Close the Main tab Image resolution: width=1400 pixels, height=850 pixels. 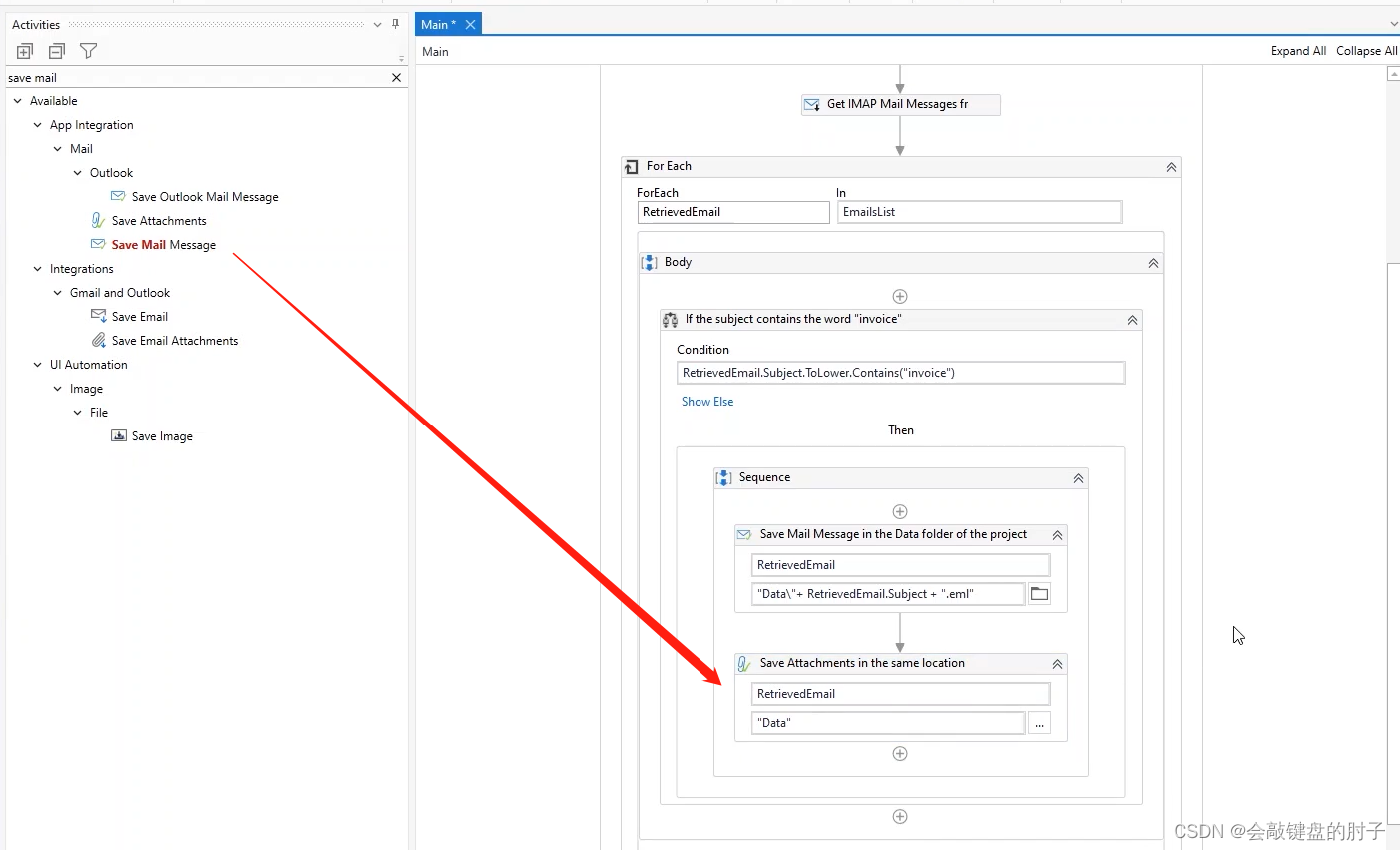click(x=470, y=25)
